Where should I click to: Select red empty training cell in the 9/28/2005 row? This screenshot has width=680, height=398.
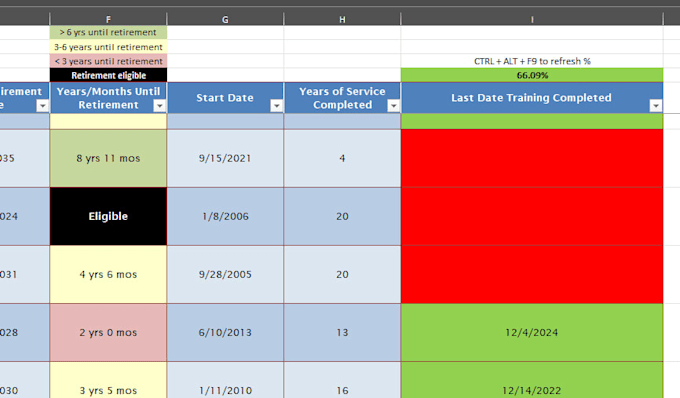click(532, 274)
